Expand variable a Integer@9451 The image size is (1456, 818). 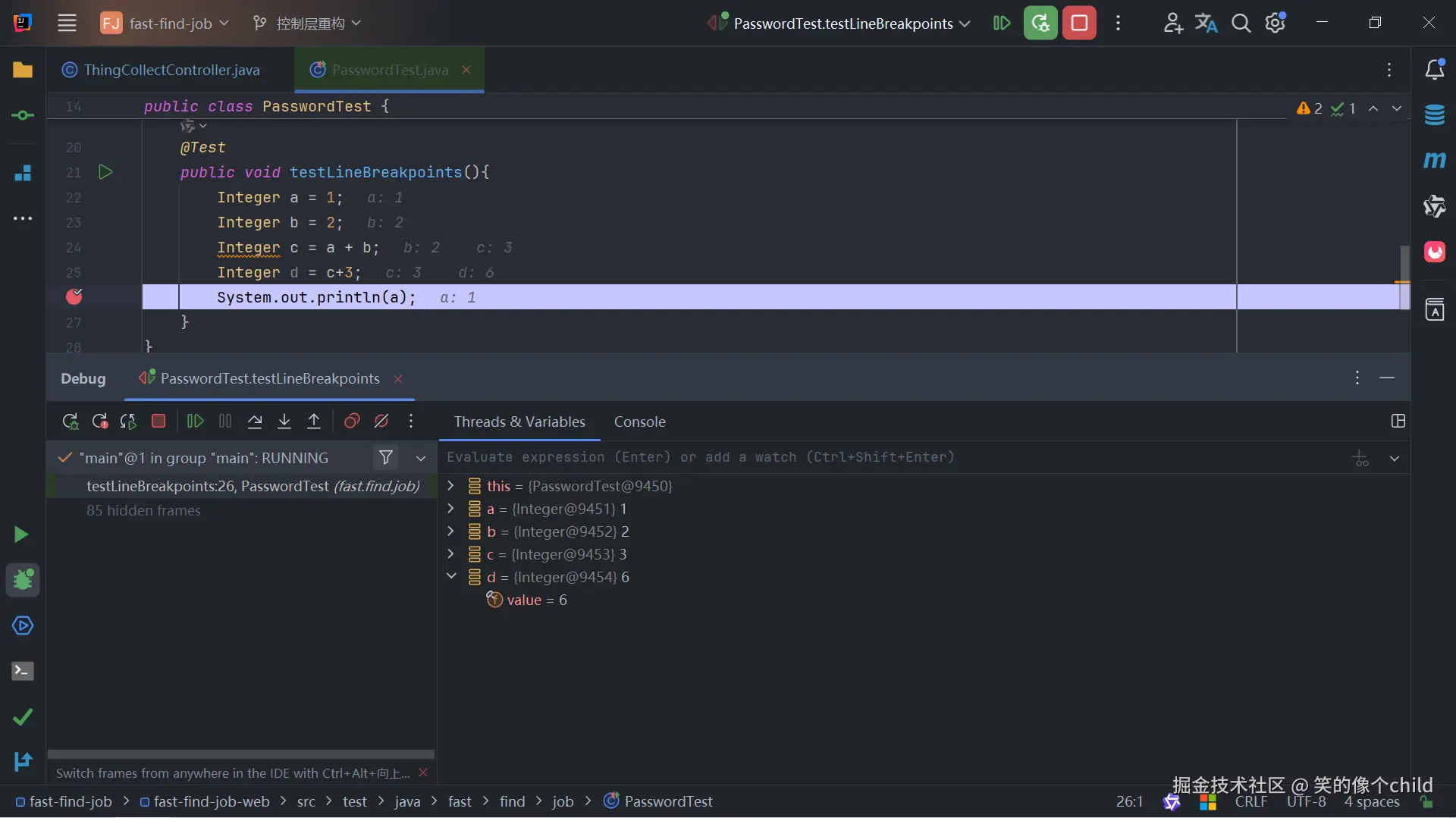coord(450,508)
